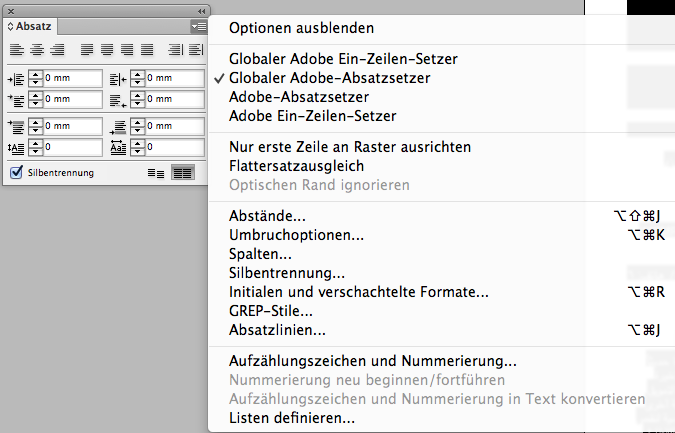Increase the left indent value
Viewport: 675px width, 433px height.
35,75
